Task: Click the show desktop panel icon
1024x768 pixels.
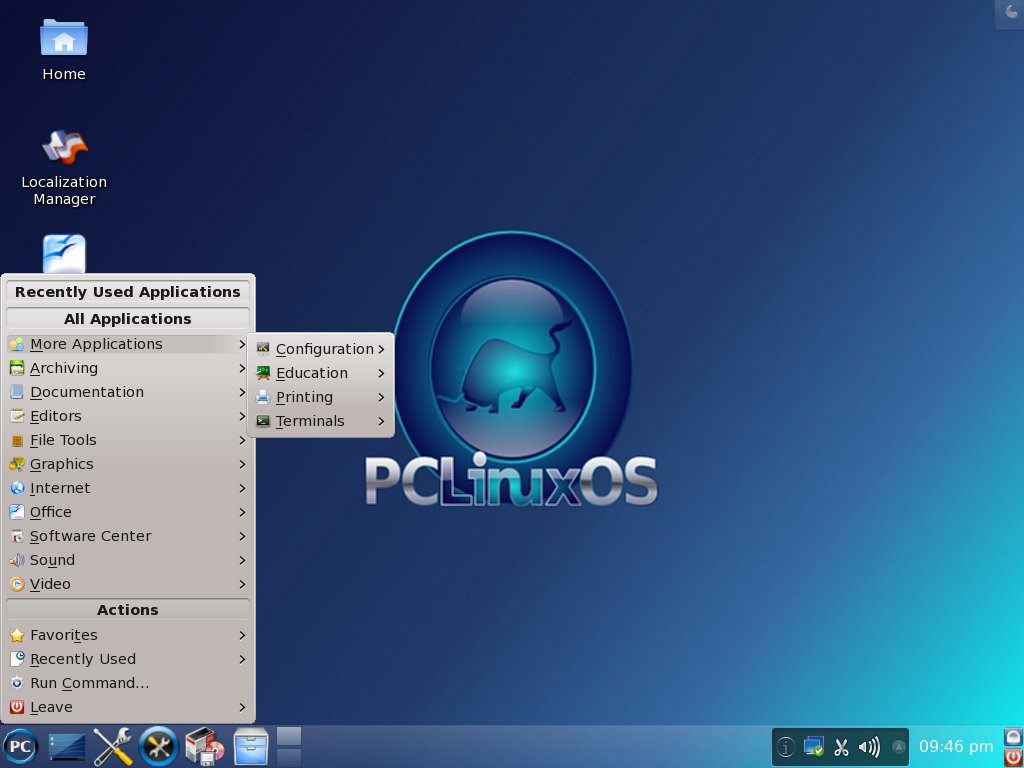Action: pyautogui.click(x=67, y=747)
